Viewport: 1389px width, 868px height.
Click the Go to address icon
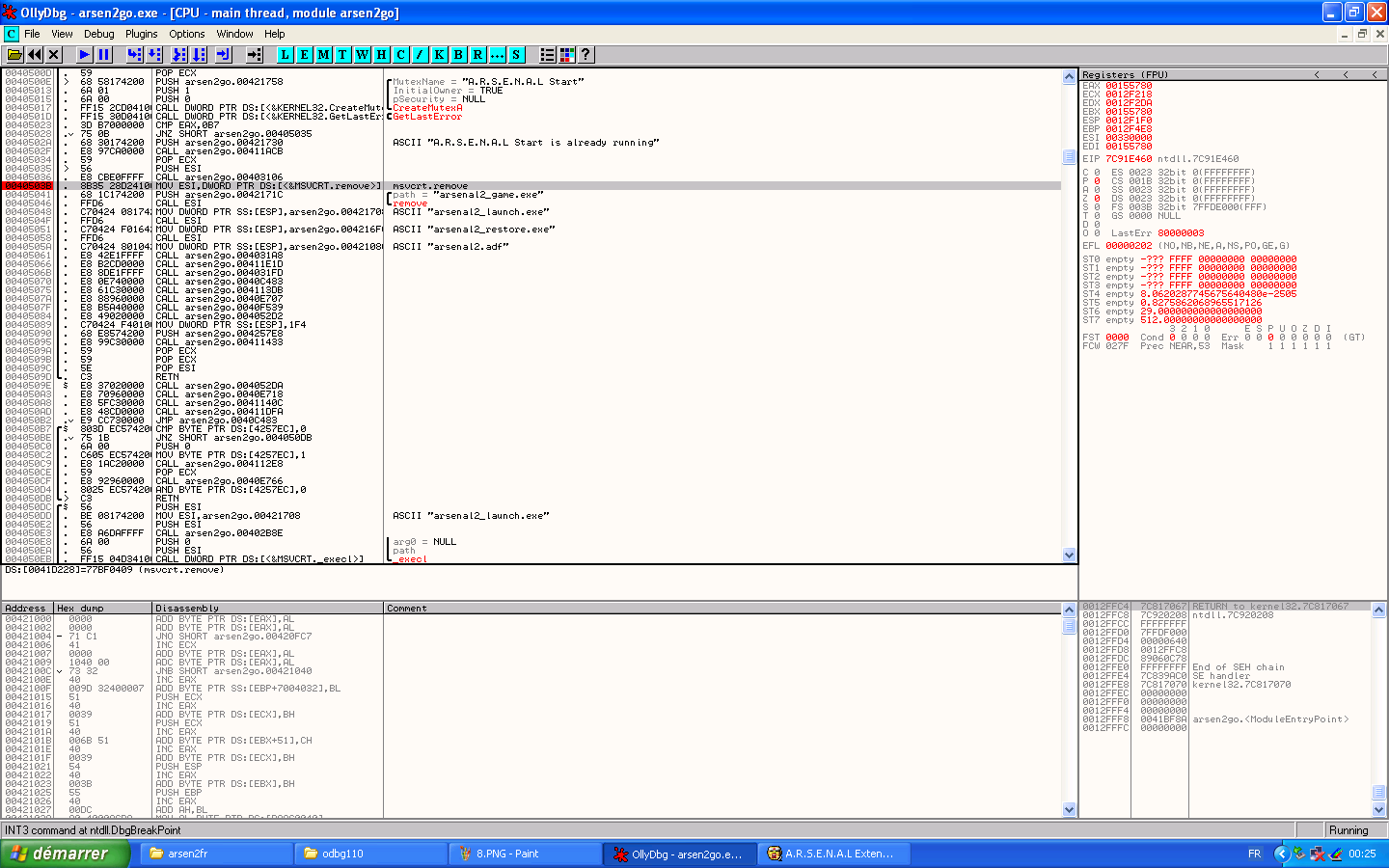coord(255,55)
